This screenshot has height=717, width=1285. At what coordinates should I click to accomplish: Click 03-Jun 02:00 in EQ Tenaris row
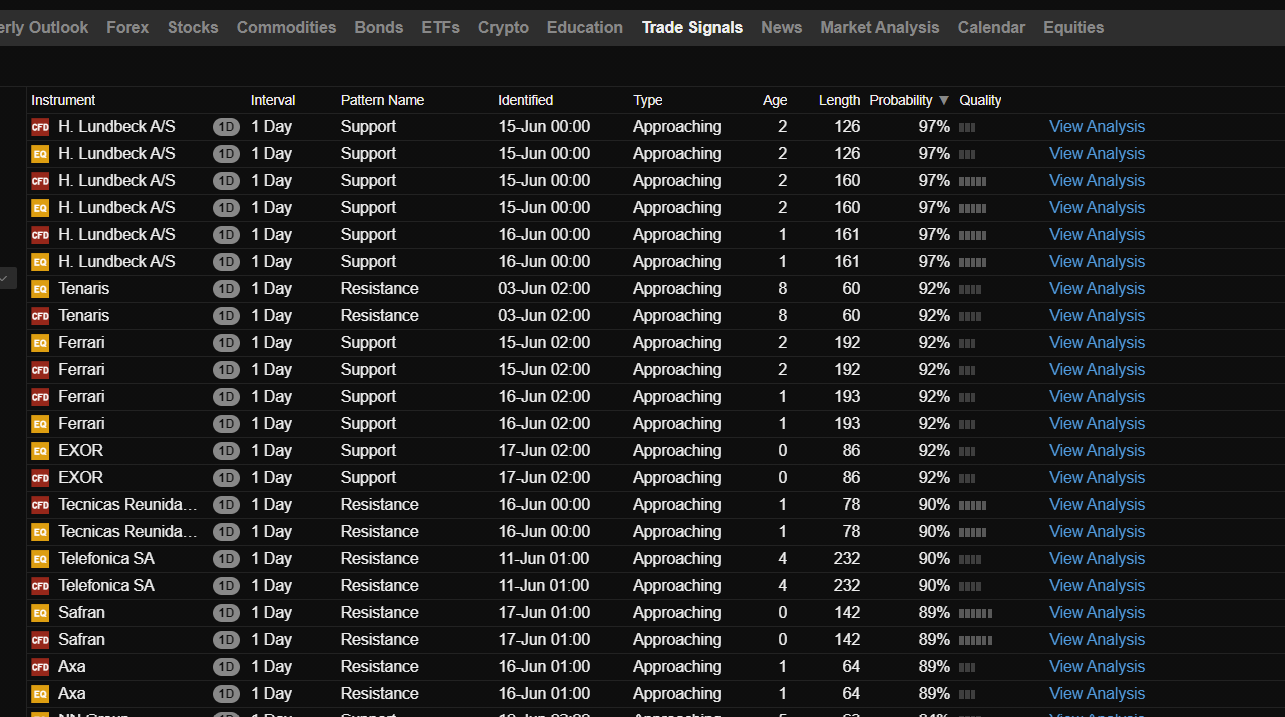[544, 289]
